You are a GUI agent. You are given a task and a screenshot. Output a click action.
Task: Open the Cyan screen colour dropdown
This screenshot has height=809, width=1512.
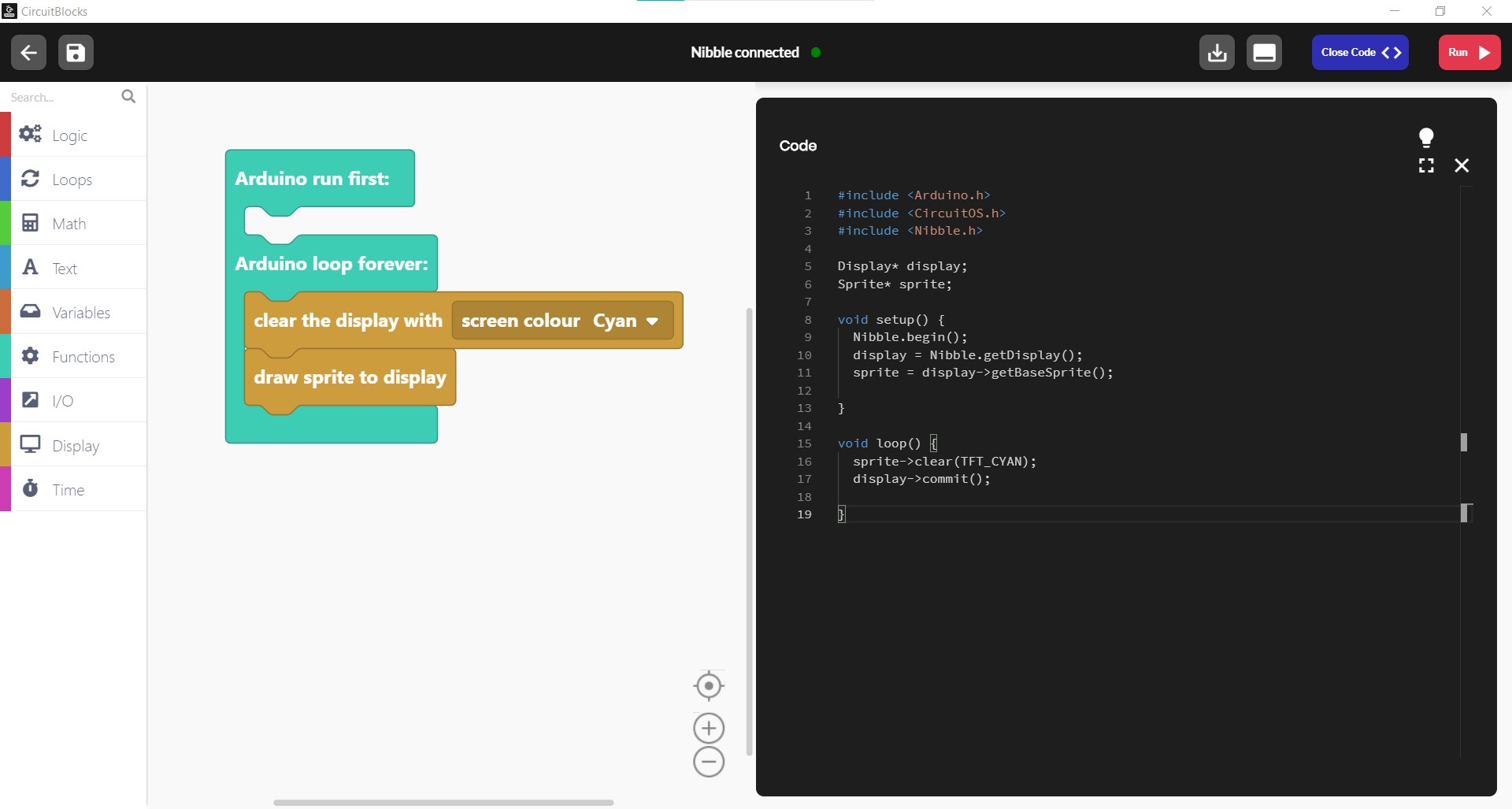[x=626, y=321]
